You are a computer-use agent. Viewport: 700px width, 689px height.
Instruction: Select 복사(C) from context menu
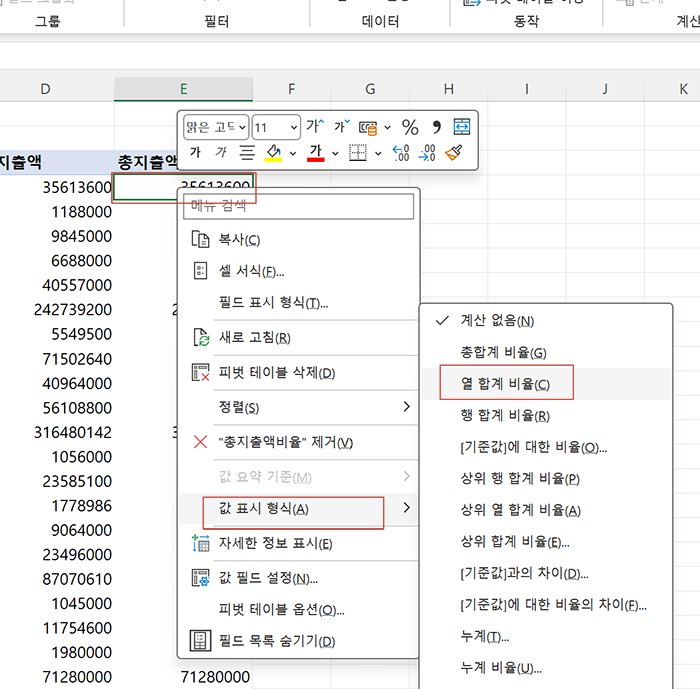pos(298,240)
